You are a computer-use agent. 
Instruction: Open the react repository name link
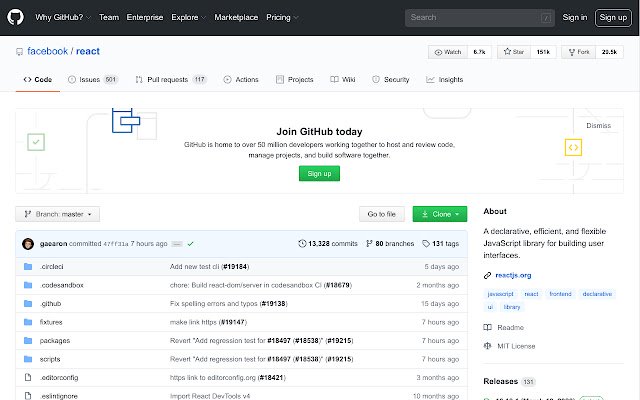(x=88, y=51)
